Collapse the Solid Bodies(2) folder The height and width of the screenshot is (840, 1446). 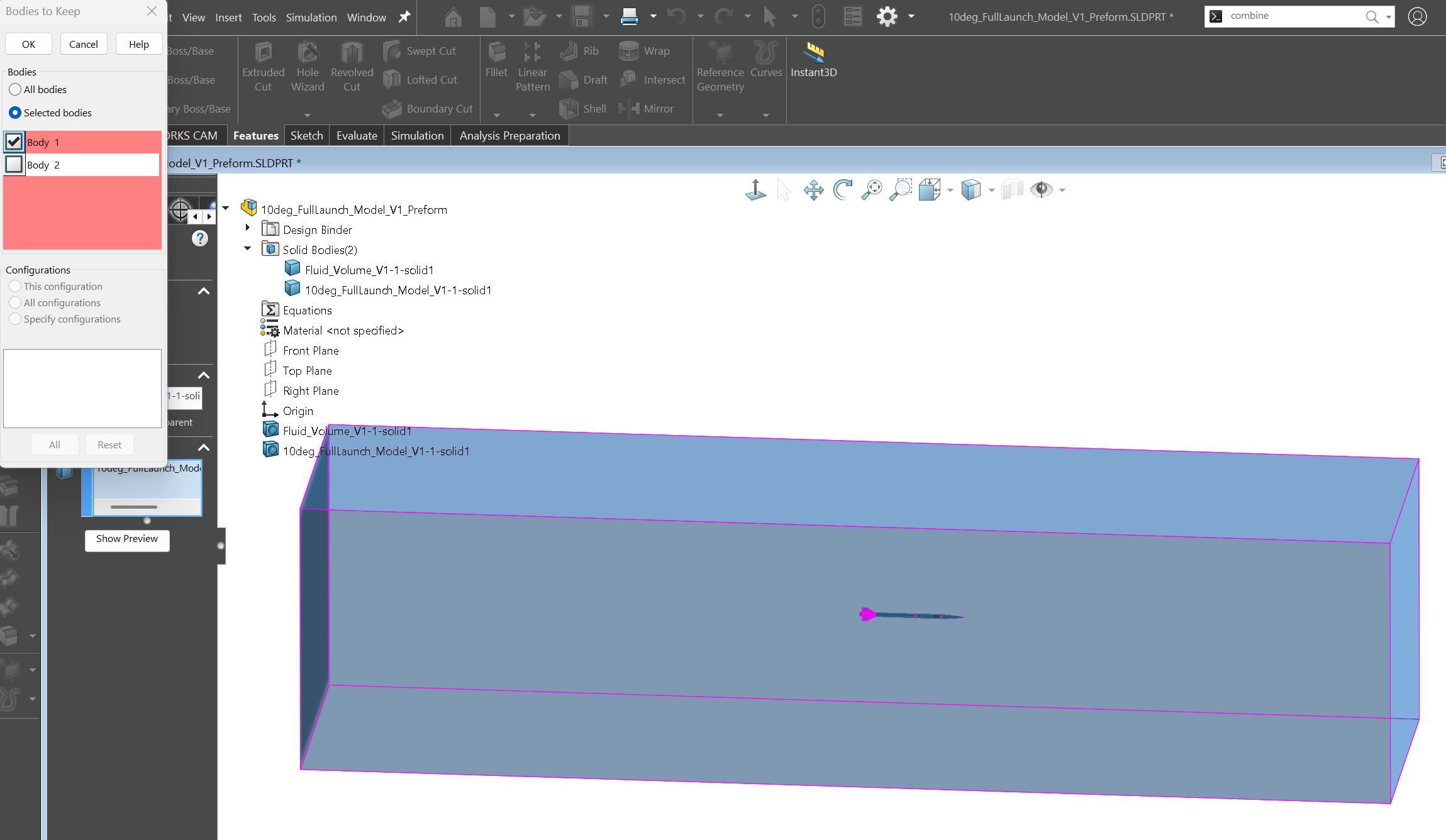[248, 249]
